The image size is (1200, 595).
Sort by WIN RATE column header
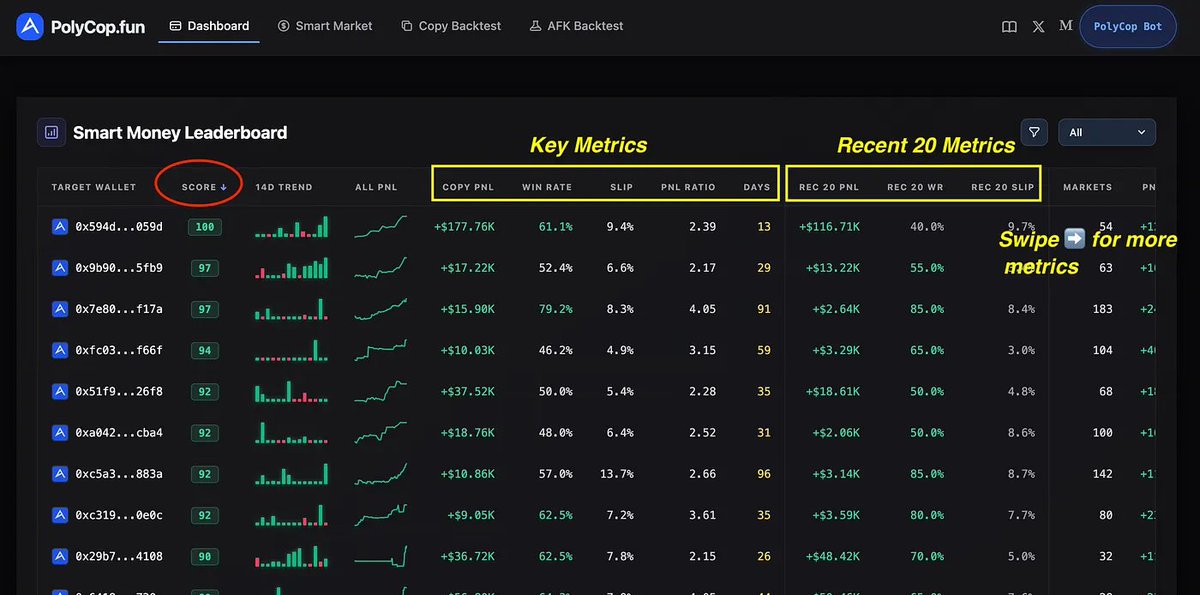(547, 187)
